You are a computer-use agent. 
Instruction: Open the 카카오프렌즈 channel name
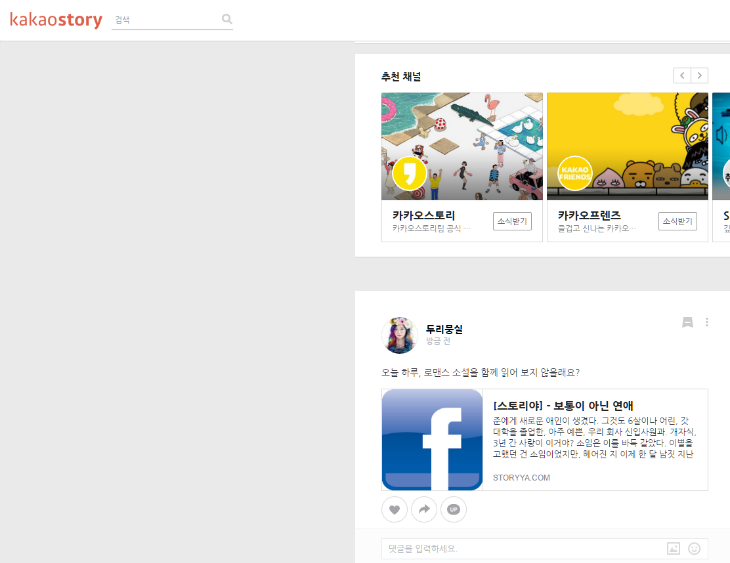[589, 215]
